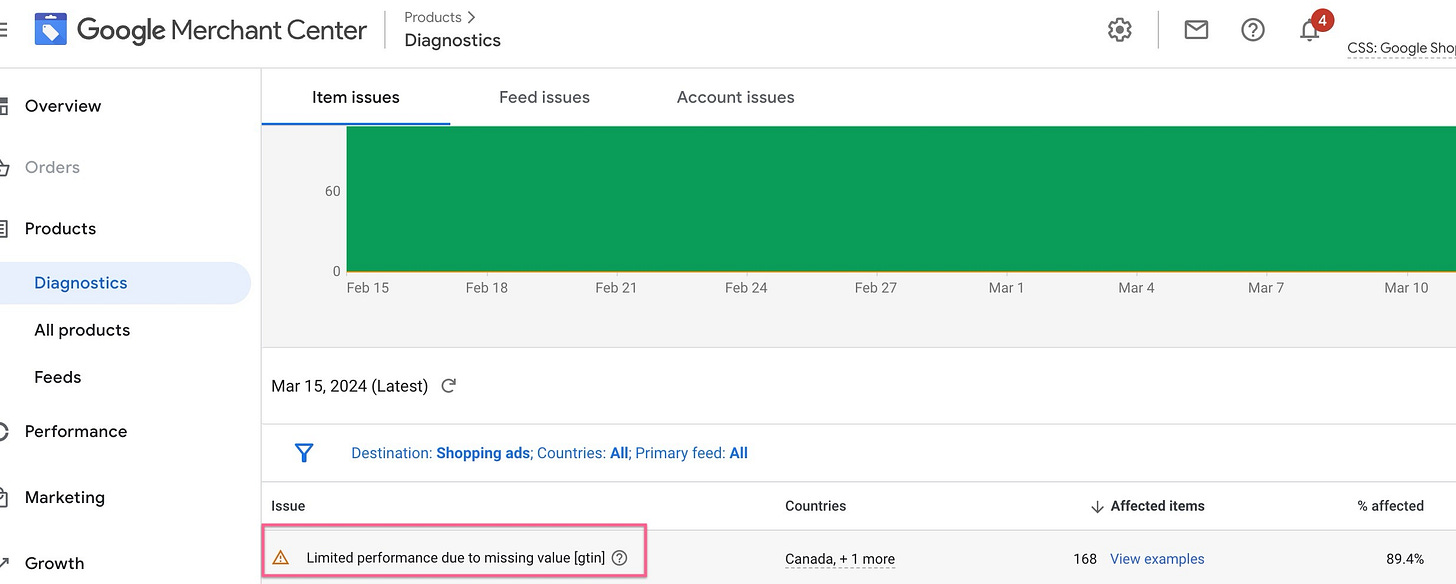Expand Products in the sidebar
Screen dimensions: 1456x584
(x=60, y=229)
